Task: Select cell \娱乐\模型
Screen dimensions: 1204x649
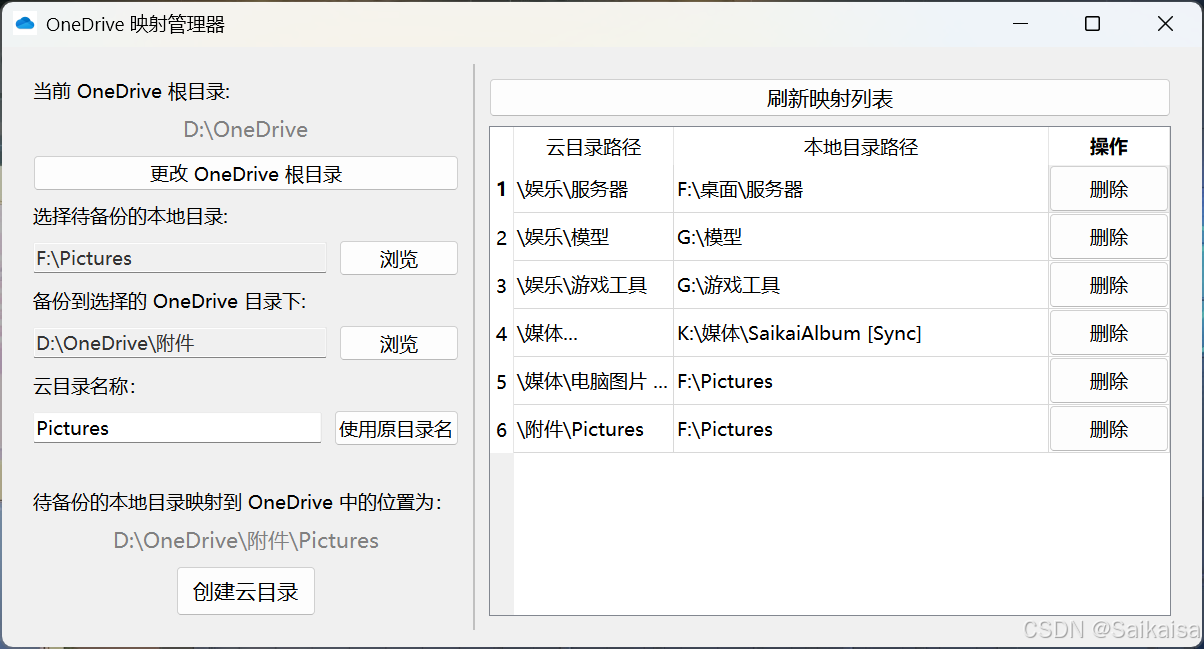Action: click(593, 237)
